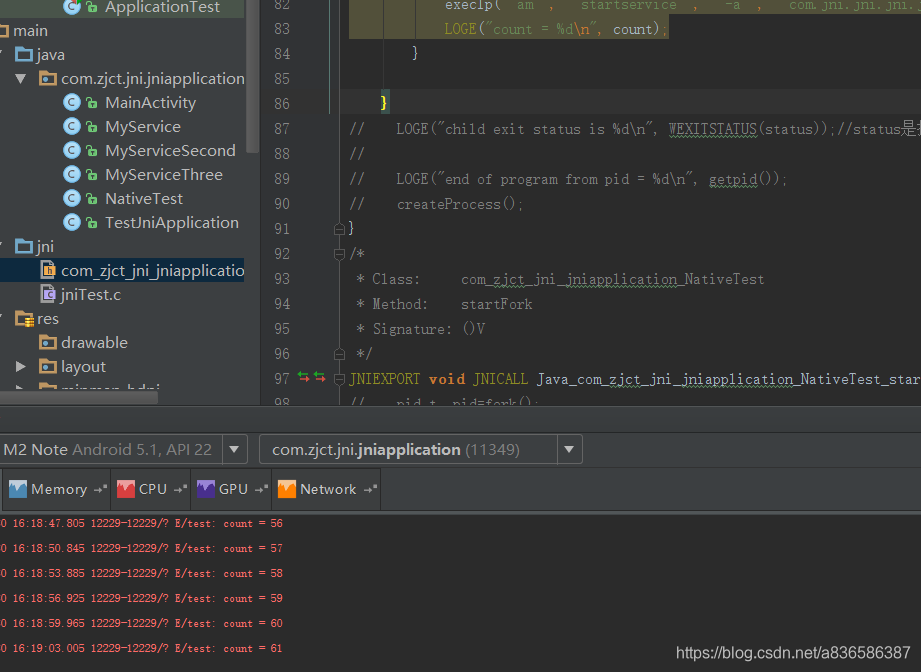The width and height of the screenshot is (921, 672).
Task: Click JNIEXPORT keyword on line 97
Action: 385,379
